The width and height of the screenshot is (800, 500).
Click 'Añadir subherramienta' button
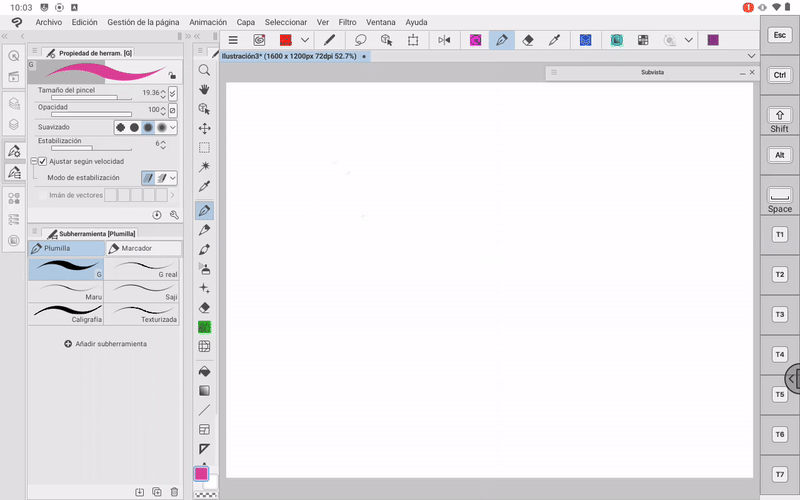point(105,344)
